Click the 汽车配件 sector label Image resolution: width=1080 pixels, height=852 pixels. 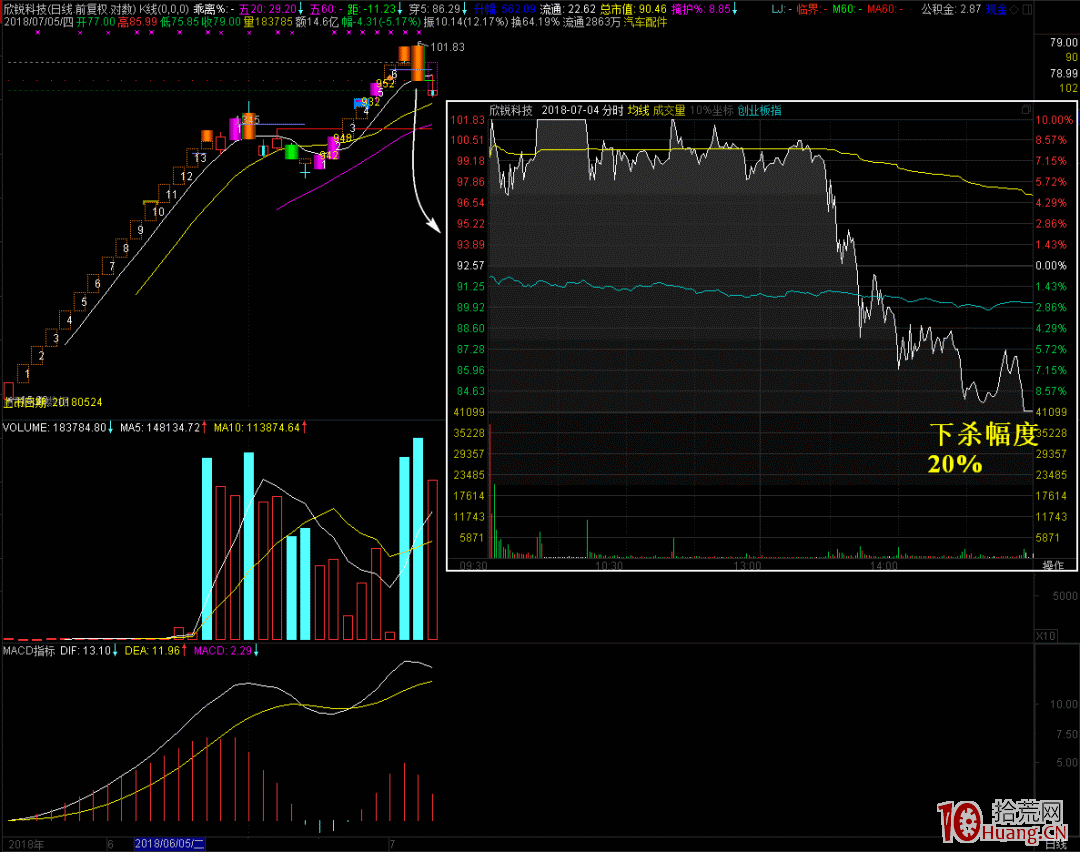click(x=645, y=22)
